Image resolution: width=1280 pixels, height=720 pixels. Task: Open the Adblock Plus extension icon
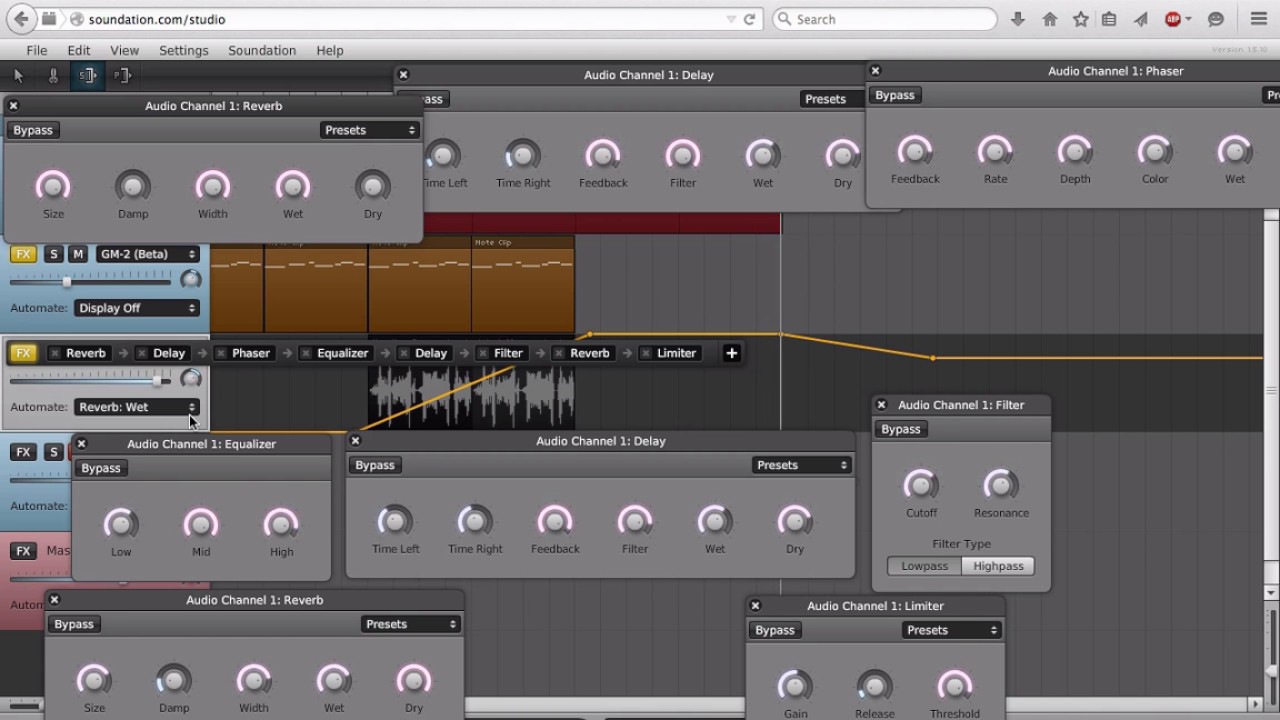coord(1173,19)
